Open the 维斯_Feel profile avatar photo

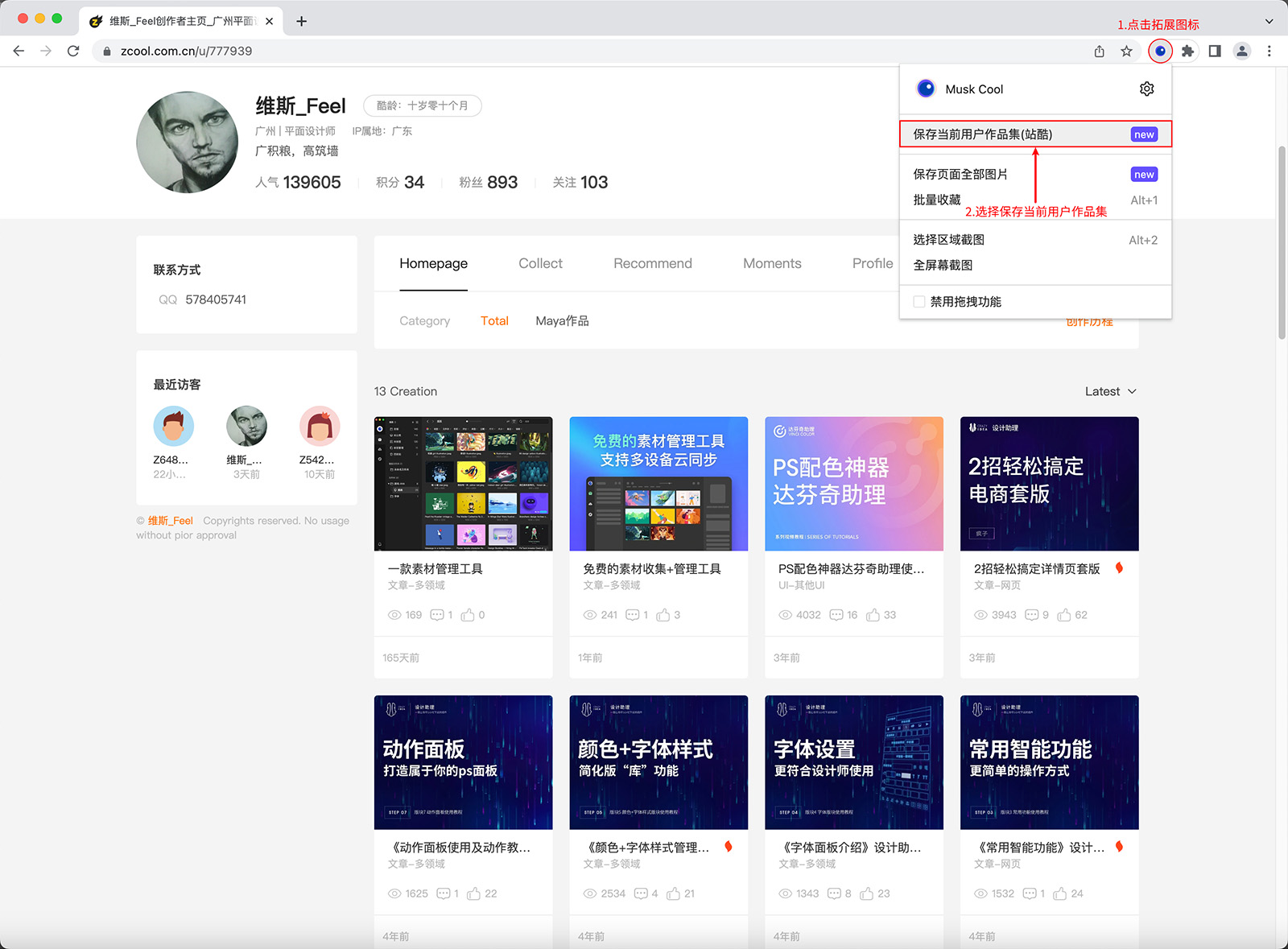point(188,142)
